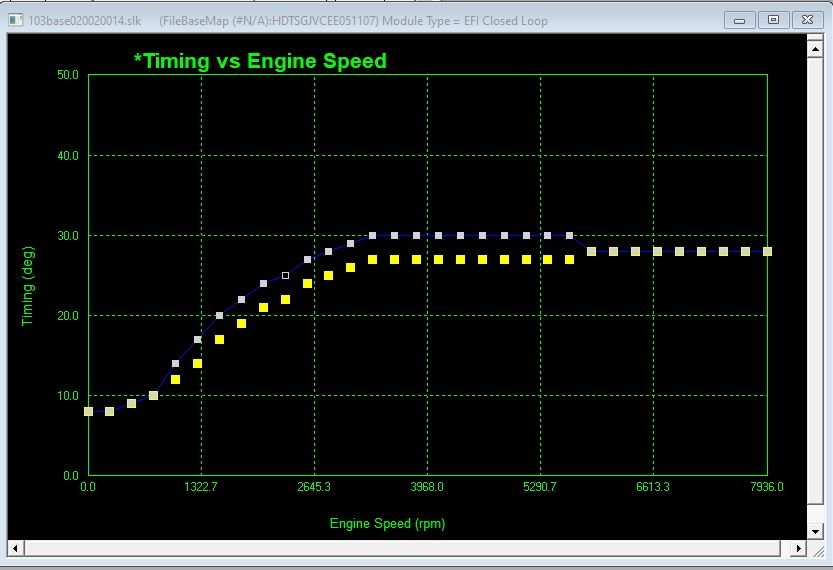Image resolution: width=833 pixels, height=570 pixels.
Task: Click the 3968.0 tick label on the x-axis
Action: 427,487
